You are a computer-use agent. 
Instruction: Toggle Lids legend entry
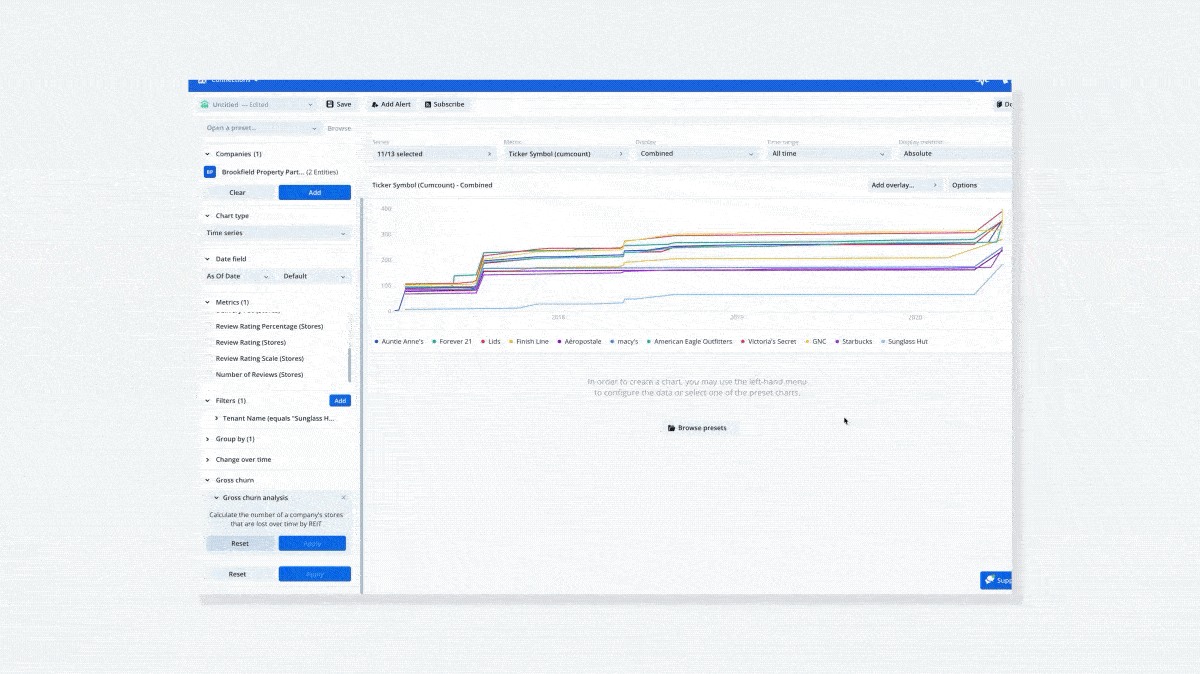tap(490, 341)
